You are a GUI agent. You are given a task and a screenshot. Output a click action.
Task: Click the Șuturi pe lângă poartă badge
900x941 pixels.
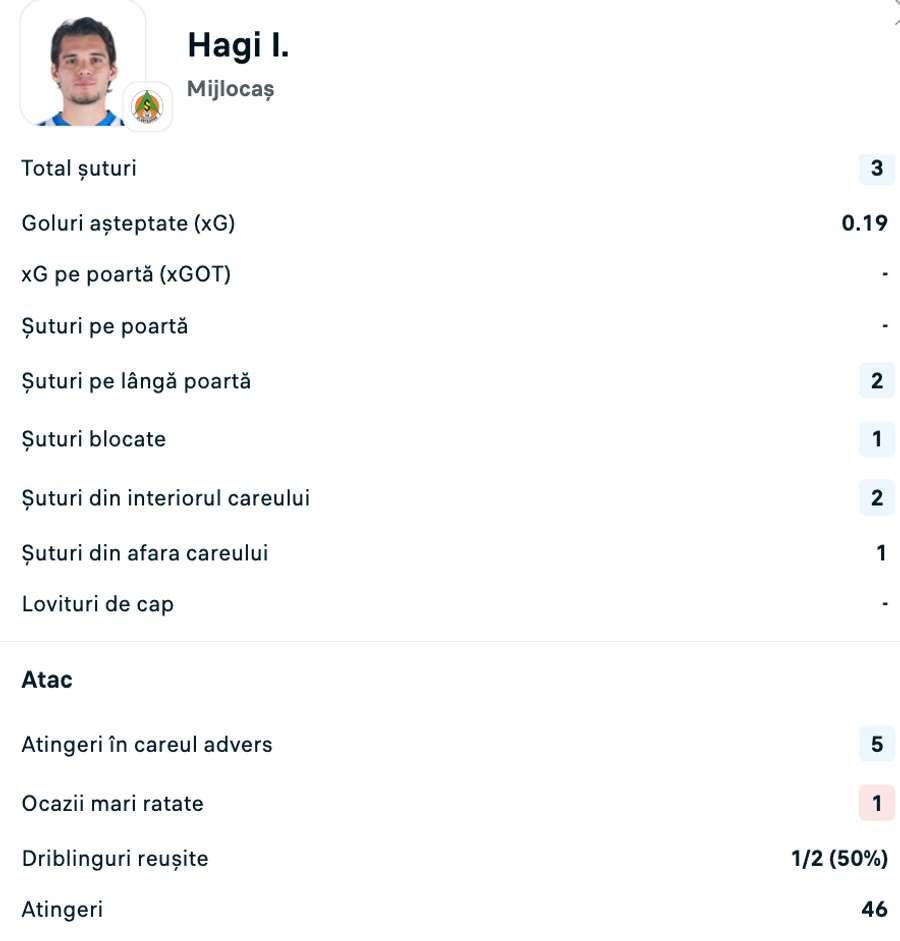875,381
